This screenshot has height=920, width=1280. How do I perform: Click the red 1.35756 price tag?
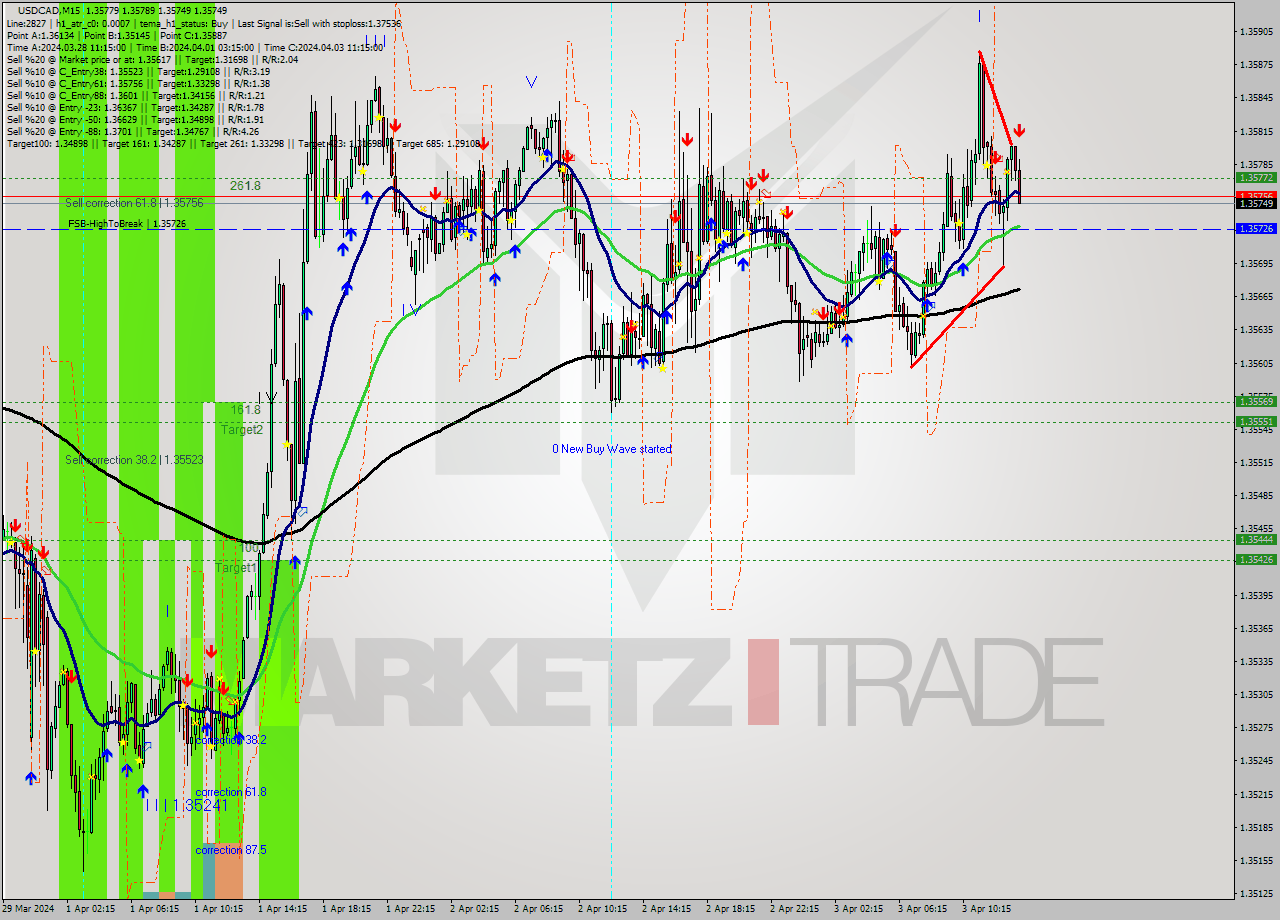pyautogui.click(x=1256, y=196)
